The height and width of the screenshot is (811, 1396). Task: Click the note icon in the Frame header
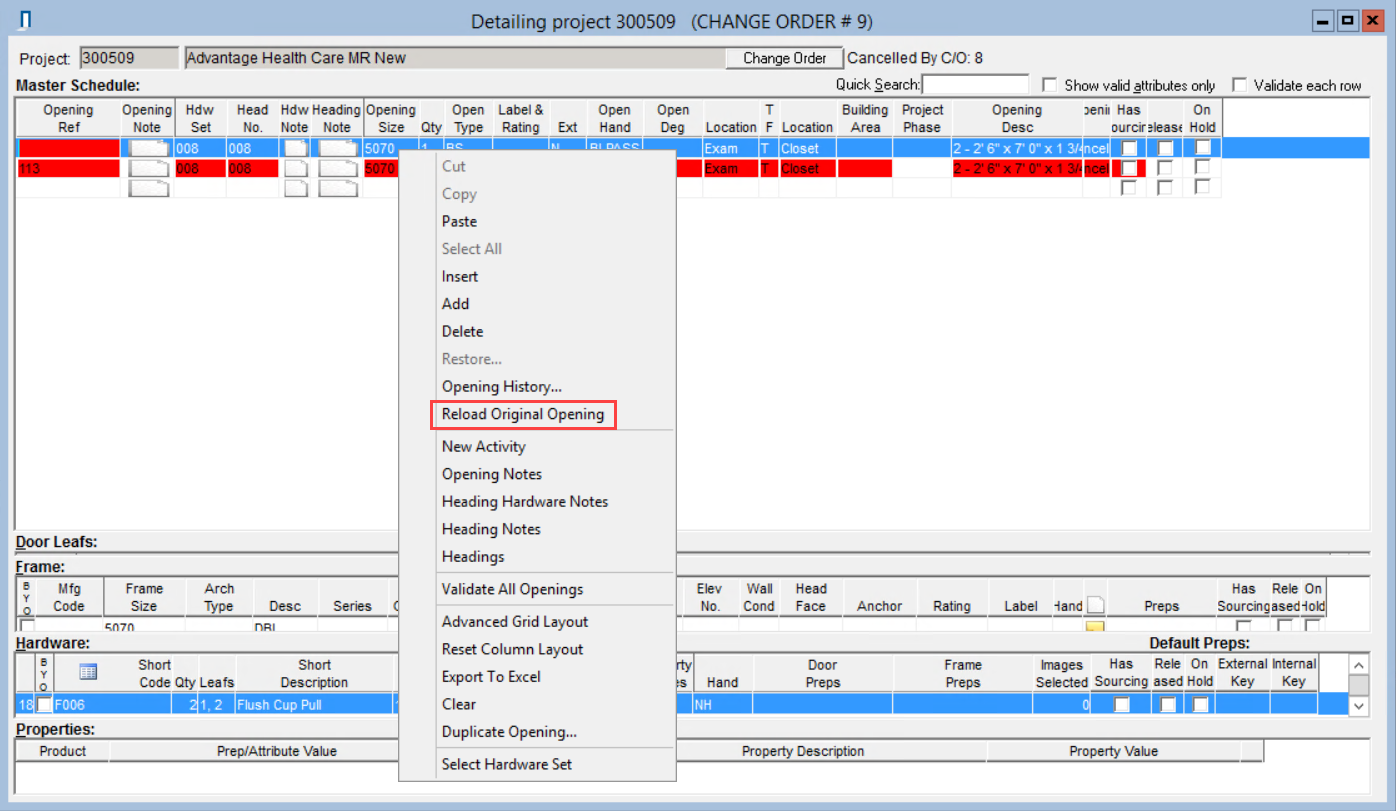click(x=1095, y=605)
